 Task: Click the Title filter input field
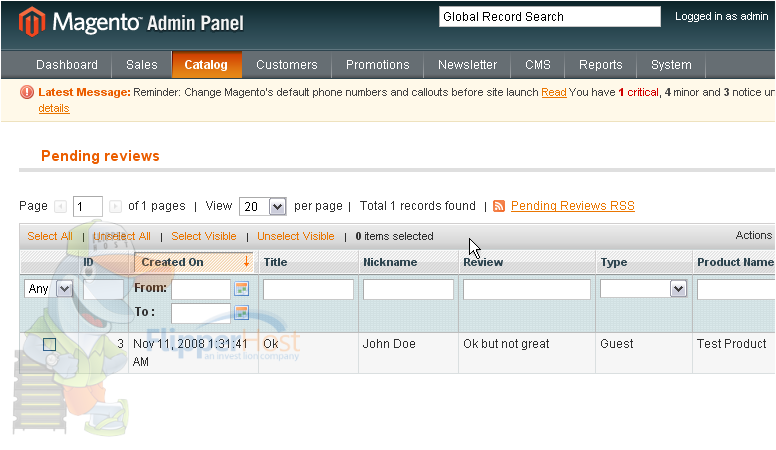308,289
